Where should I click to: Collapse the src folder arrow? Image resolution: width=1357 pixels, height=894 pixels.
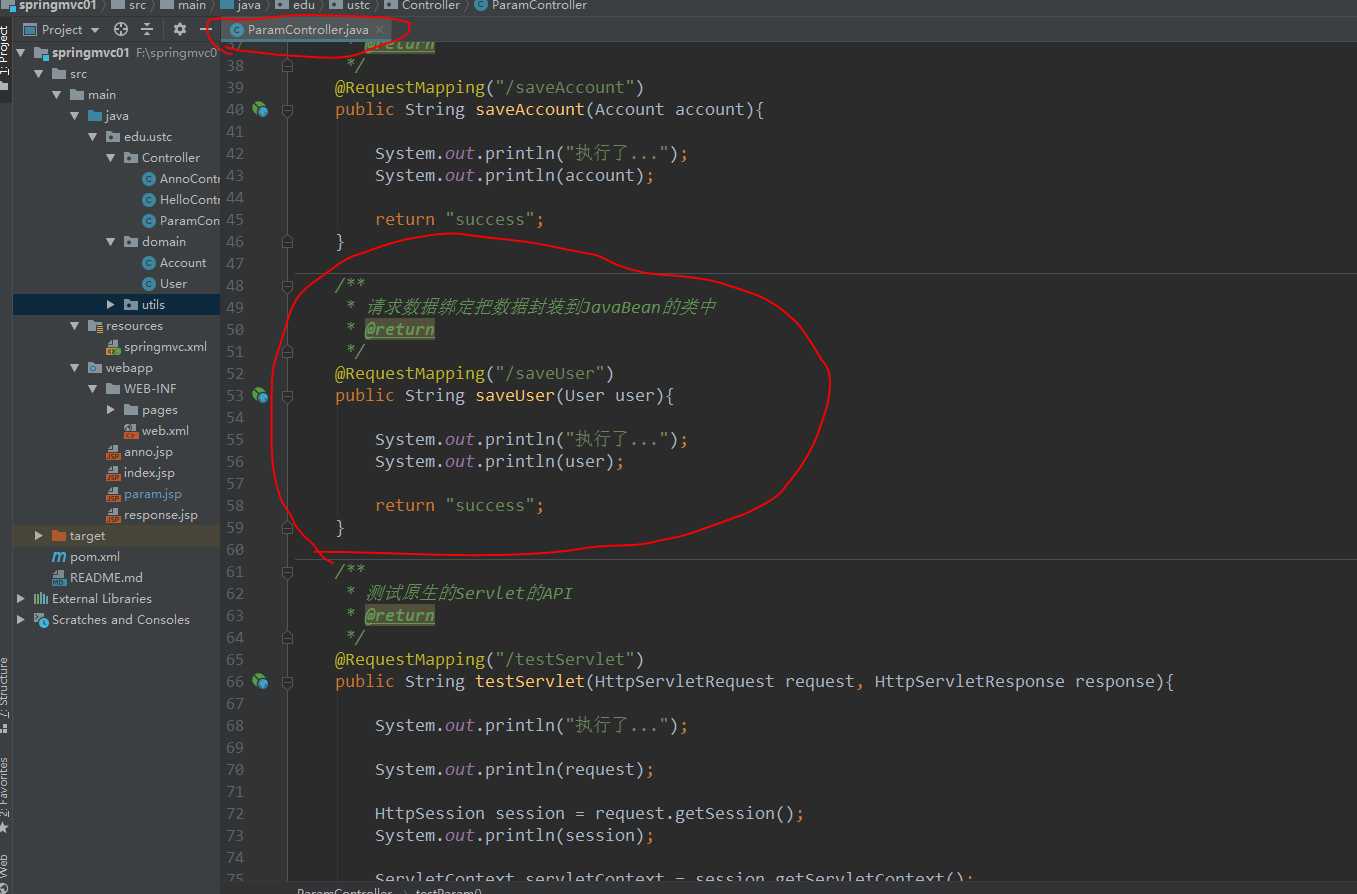point(39,74)
